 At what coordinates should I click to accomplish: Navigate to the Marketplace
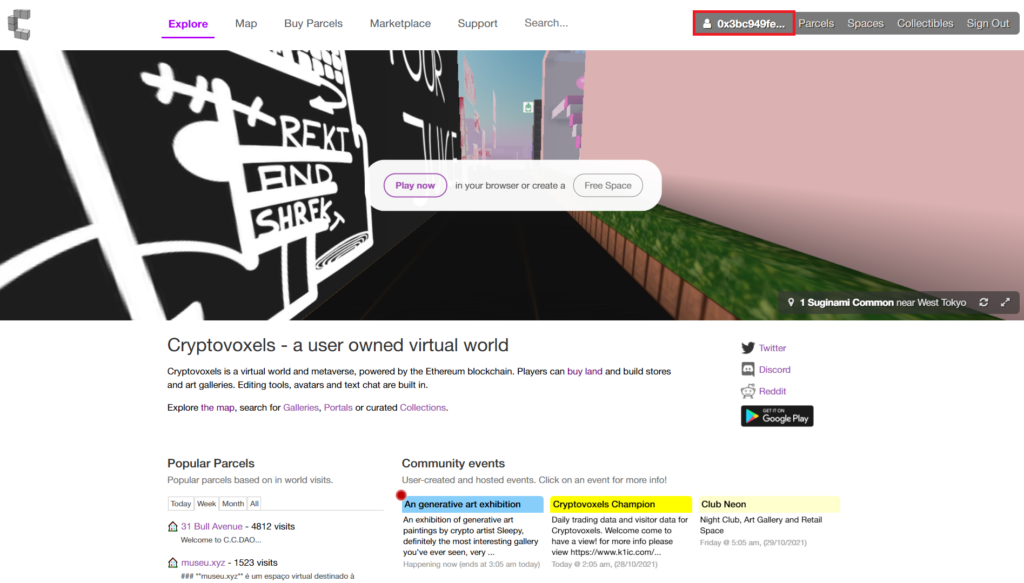[x=400, y=24]
